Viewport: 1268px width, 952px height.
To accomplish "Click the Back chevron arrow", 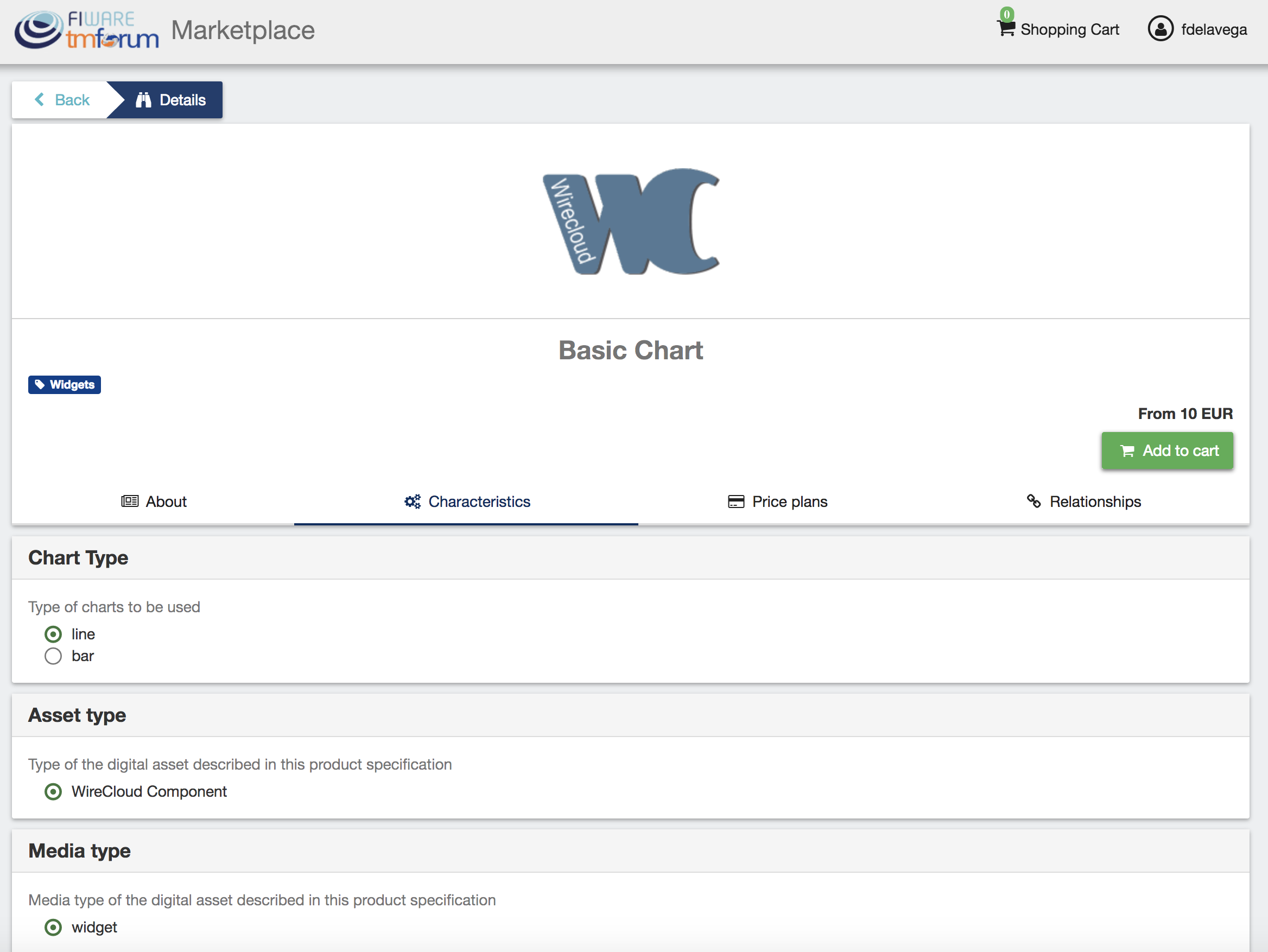I will (x=39, y=100).
